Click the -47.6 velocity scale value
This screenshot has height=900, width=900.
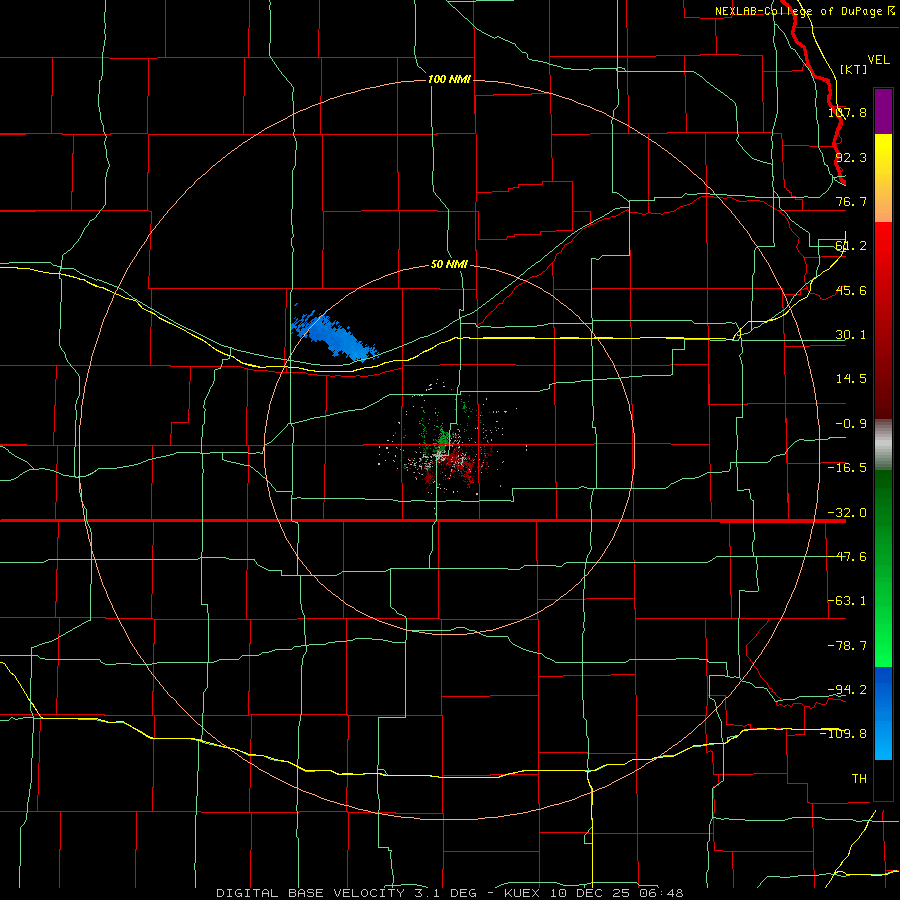(x=847, y=557)
